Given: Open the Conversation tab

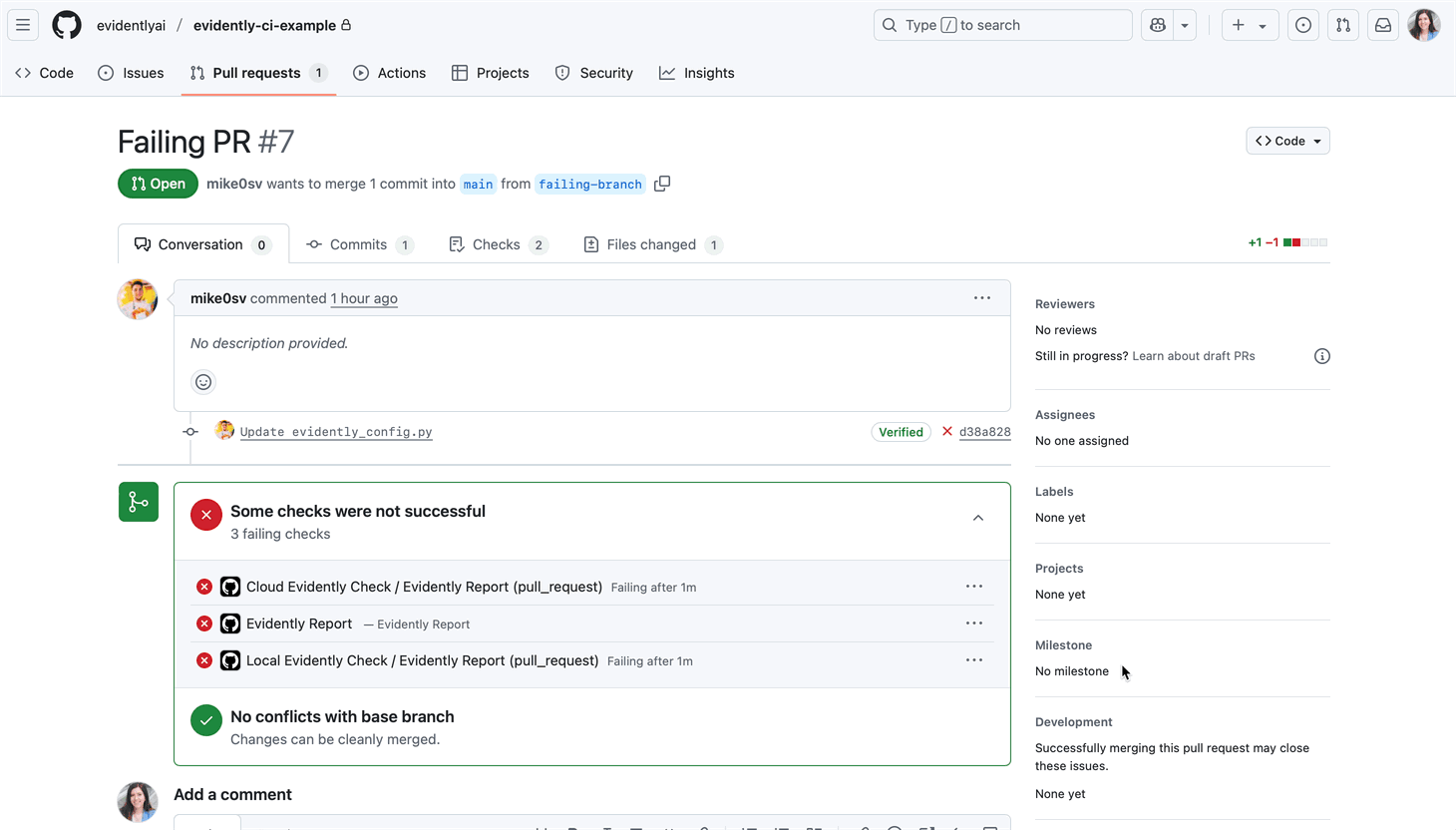Looking at the screenshot, I should 203,244.
